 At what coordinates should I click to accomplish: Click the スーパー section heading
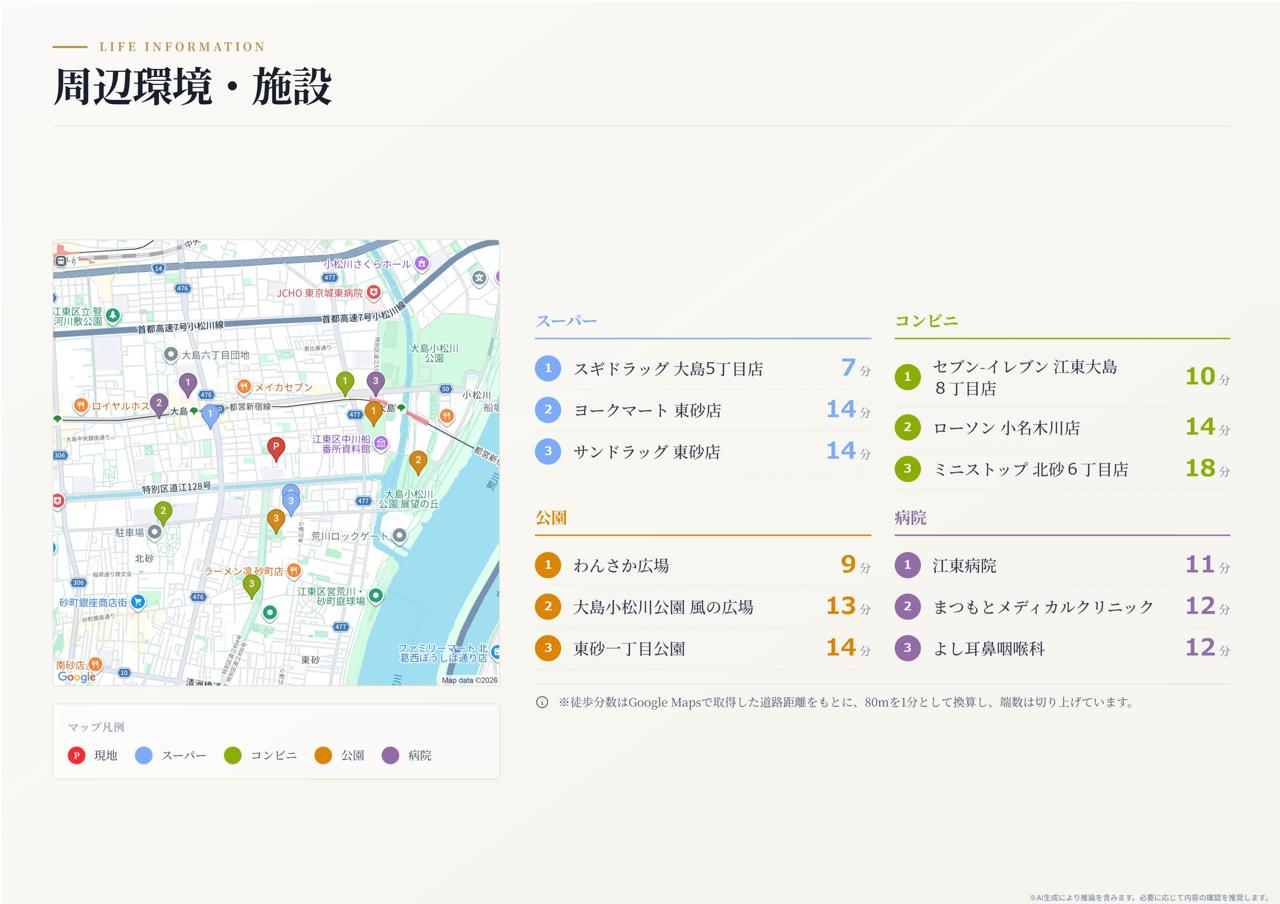(566, 321)
